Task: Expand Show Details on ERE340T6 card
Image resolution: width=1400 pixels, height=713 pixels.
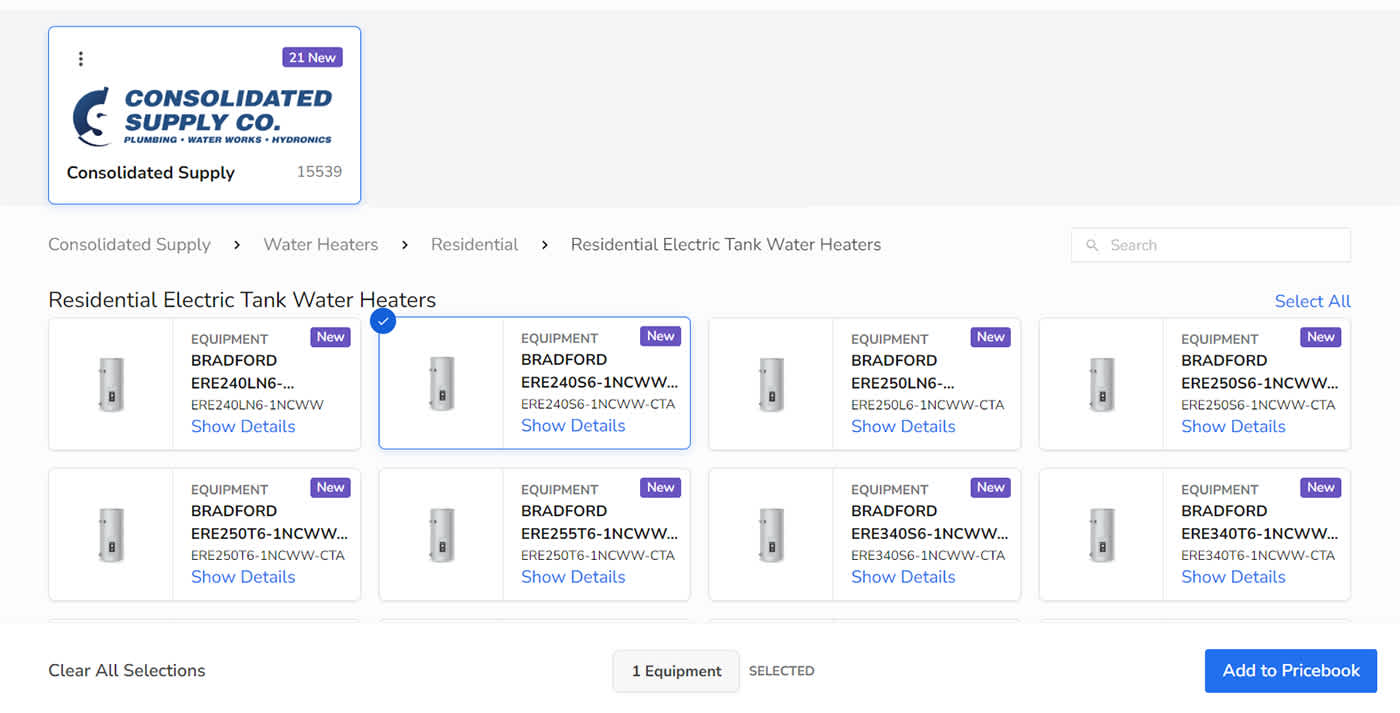Action: click(1233, 577)
